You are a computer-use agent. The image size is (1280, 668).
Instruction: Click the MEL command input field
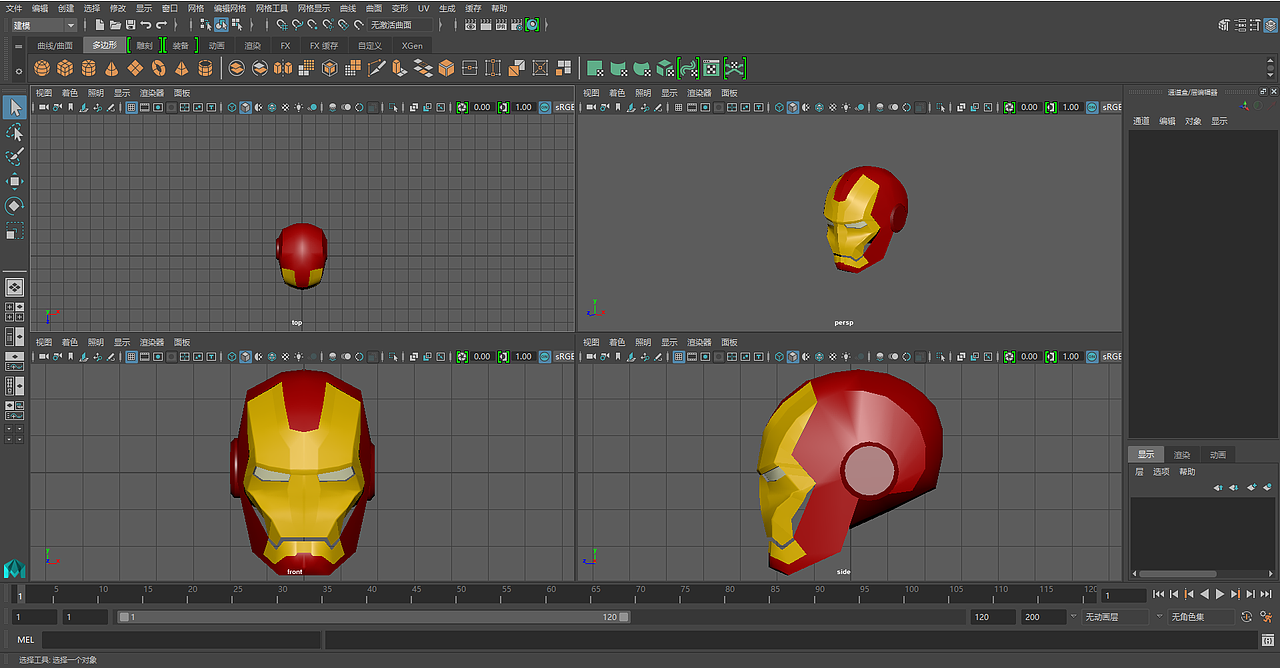coord(180,640)
